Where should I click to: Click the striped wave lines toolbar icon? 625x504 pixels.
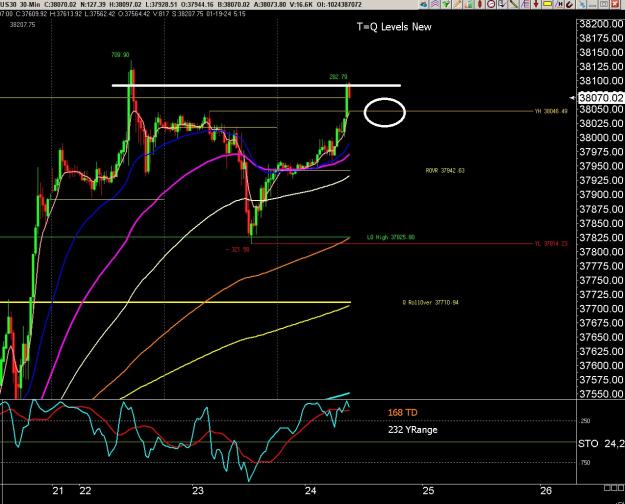[435, 4]
